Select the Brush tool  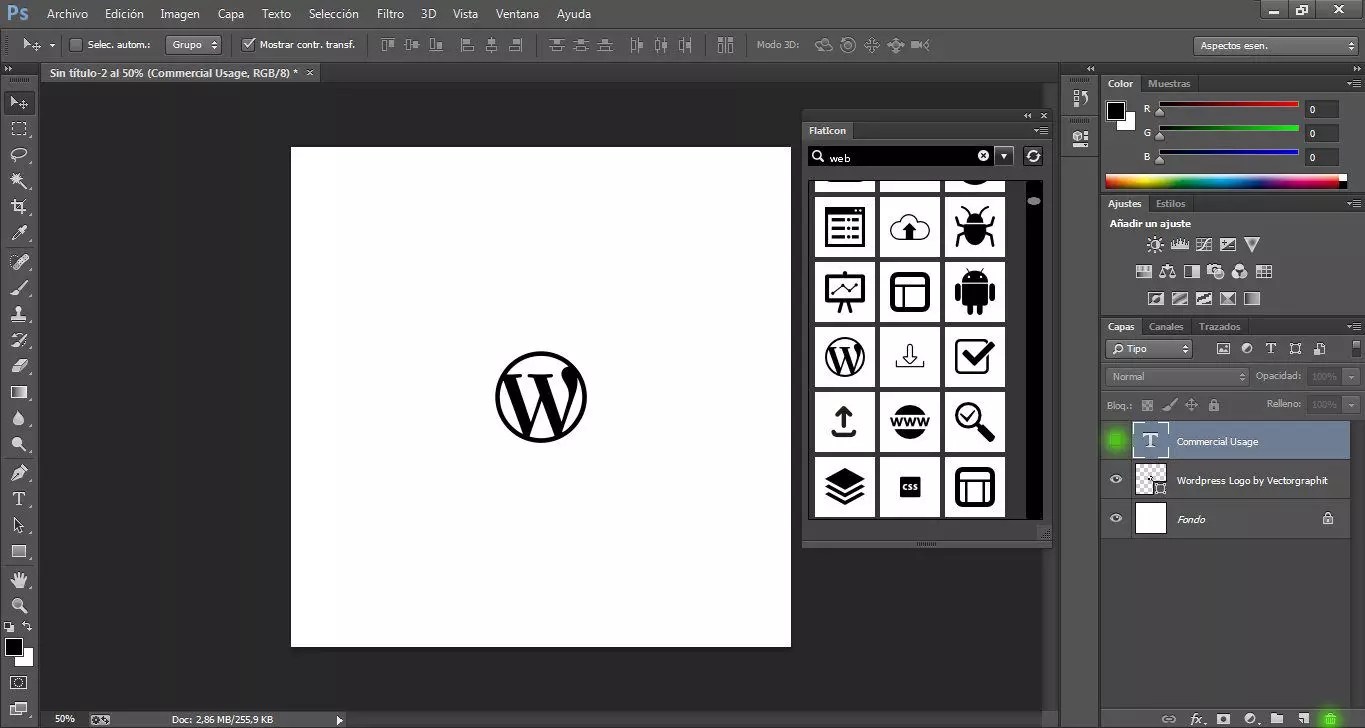point(19,288)
